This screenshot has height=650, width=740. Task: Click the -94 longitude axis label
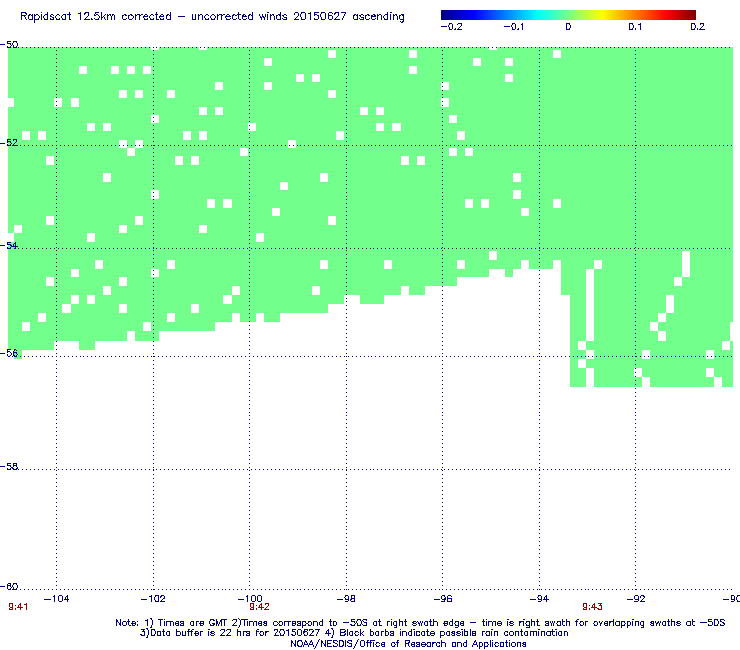point(539,599)
